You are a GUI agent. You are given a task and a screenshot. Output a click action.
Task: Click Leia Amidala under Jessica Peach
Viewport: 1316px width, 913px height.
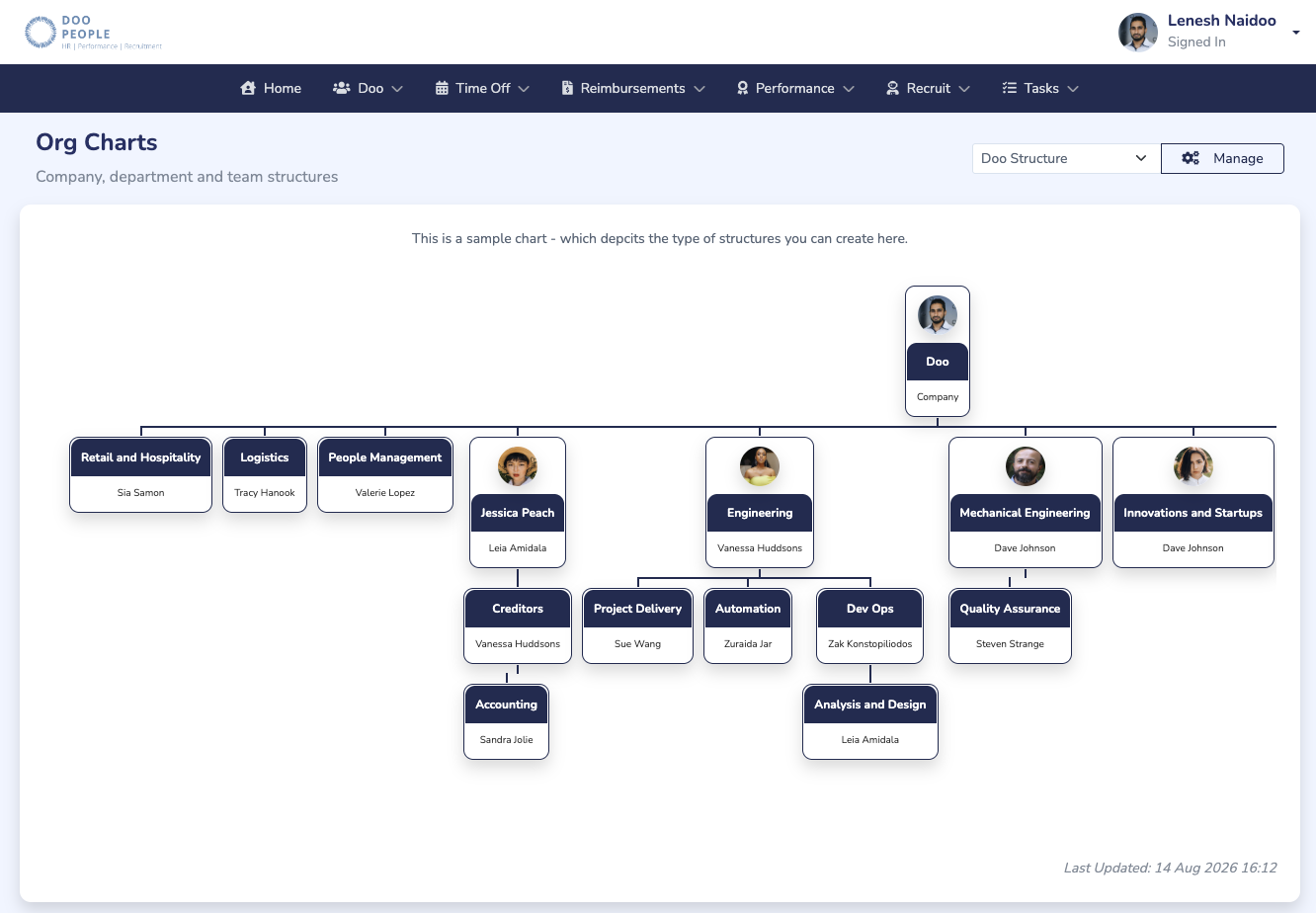click(x=518, y=547)
